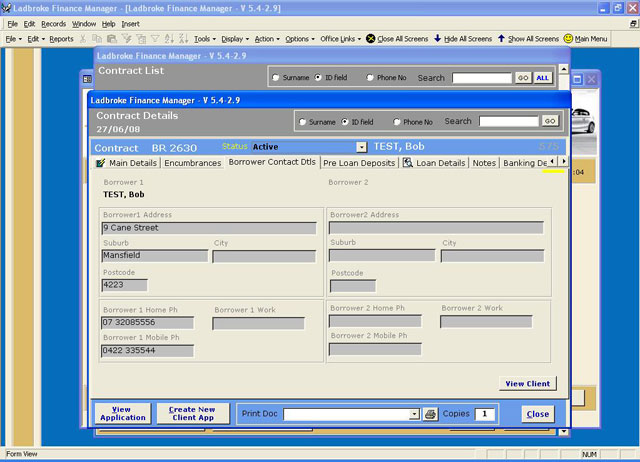Screen dimensions: 640x462
Task: Open the Window menu
Action: click(84, 24)
